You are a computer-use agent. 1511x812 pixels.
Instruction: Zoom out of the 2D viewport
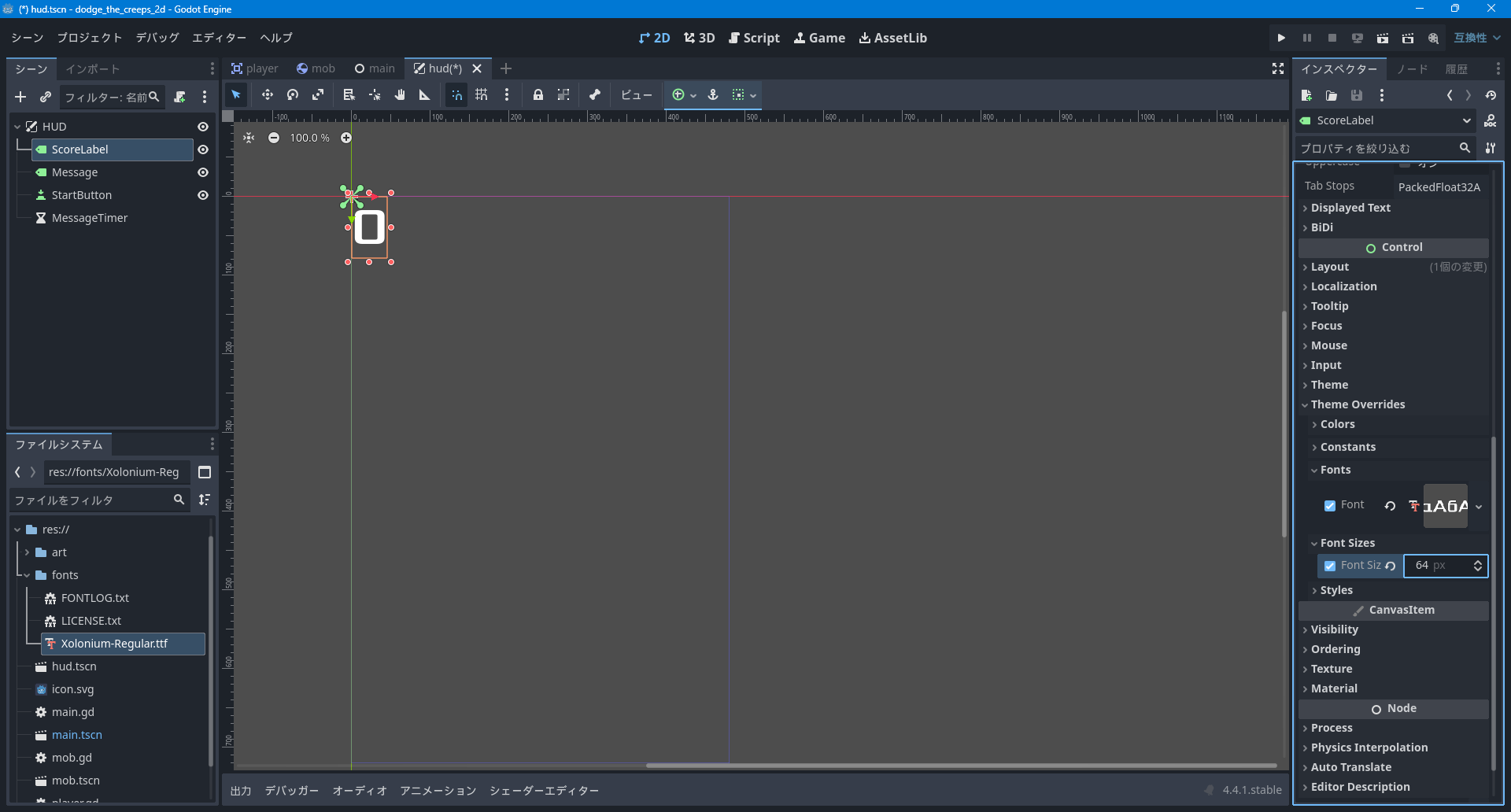tap(274, 138)
